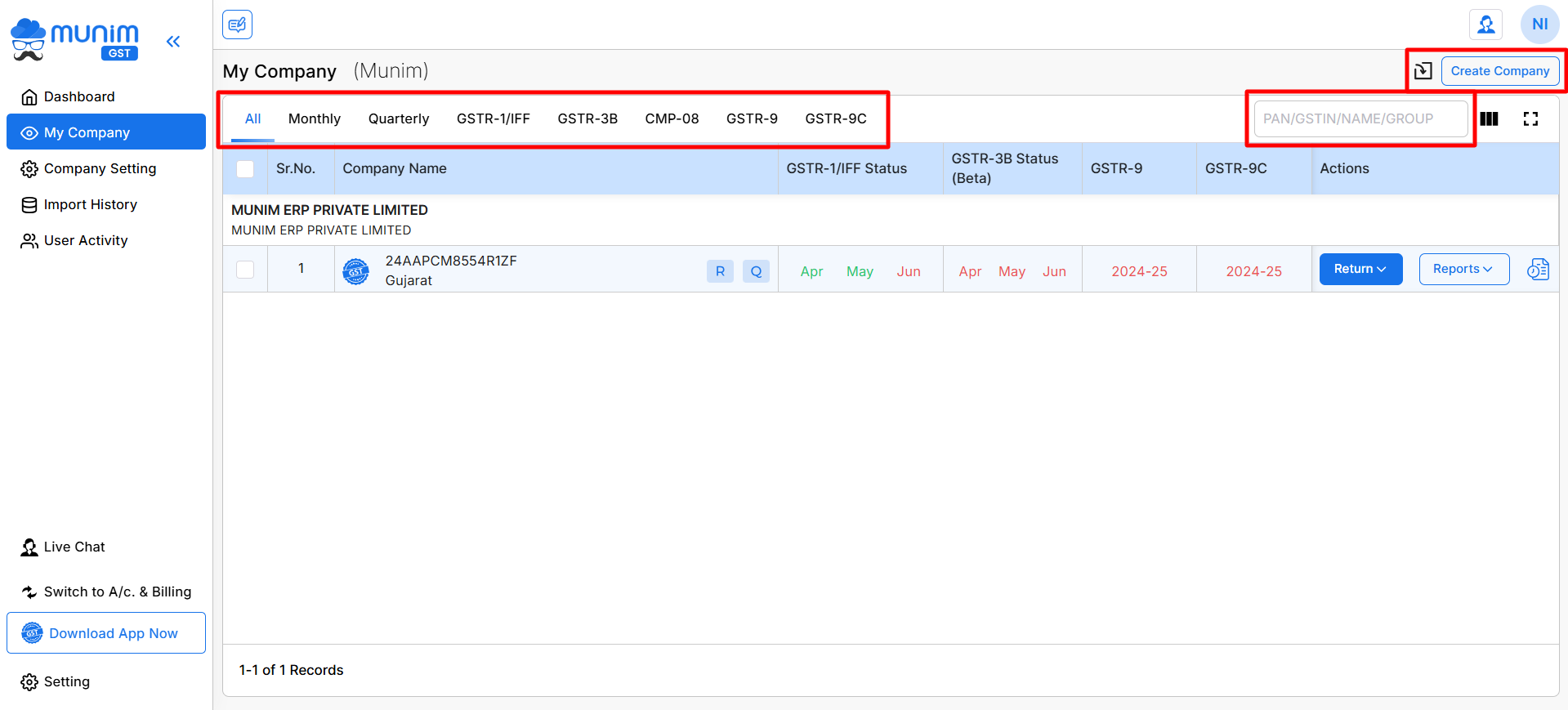Open User Activity page
The width and height of the screenshot is (1568, 710).
pyautogui.click(x=106, y=240)
